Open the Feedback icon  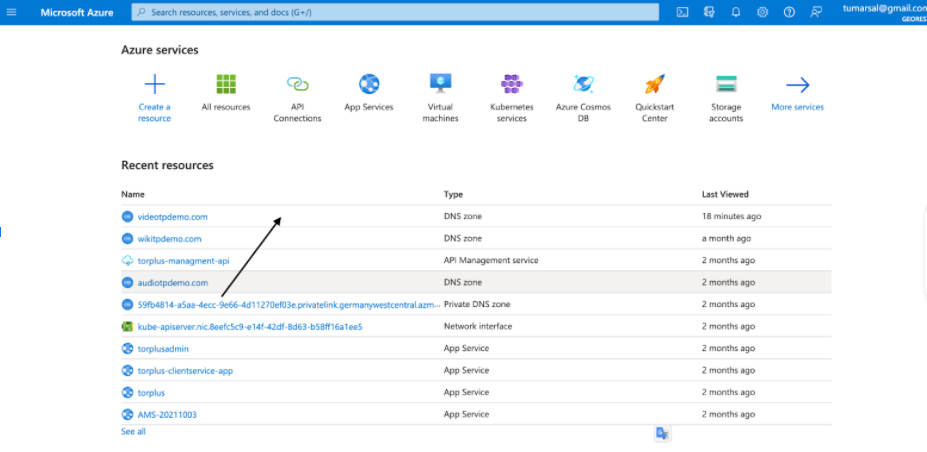(x=816, y=12)
